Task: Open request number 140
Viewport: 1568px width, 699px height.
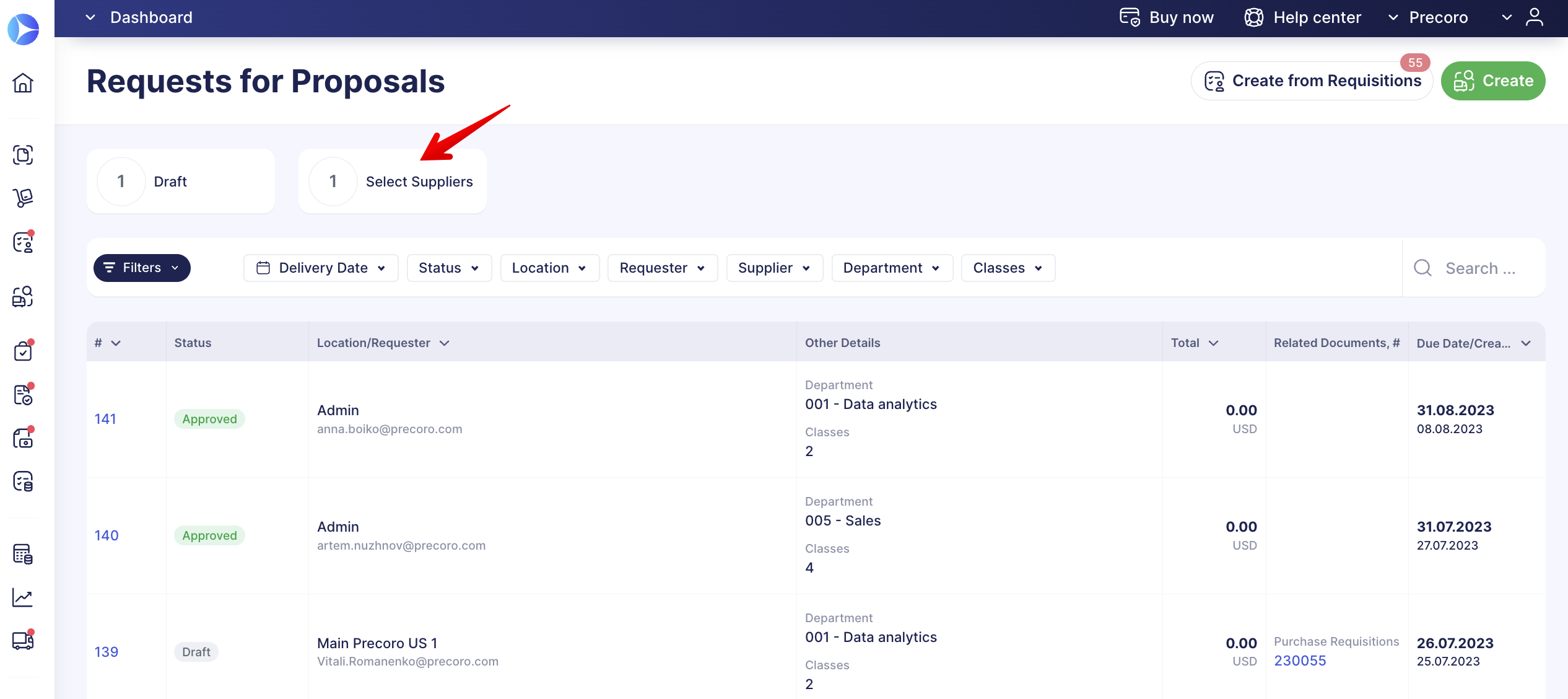Action: [x=106, y=535]
